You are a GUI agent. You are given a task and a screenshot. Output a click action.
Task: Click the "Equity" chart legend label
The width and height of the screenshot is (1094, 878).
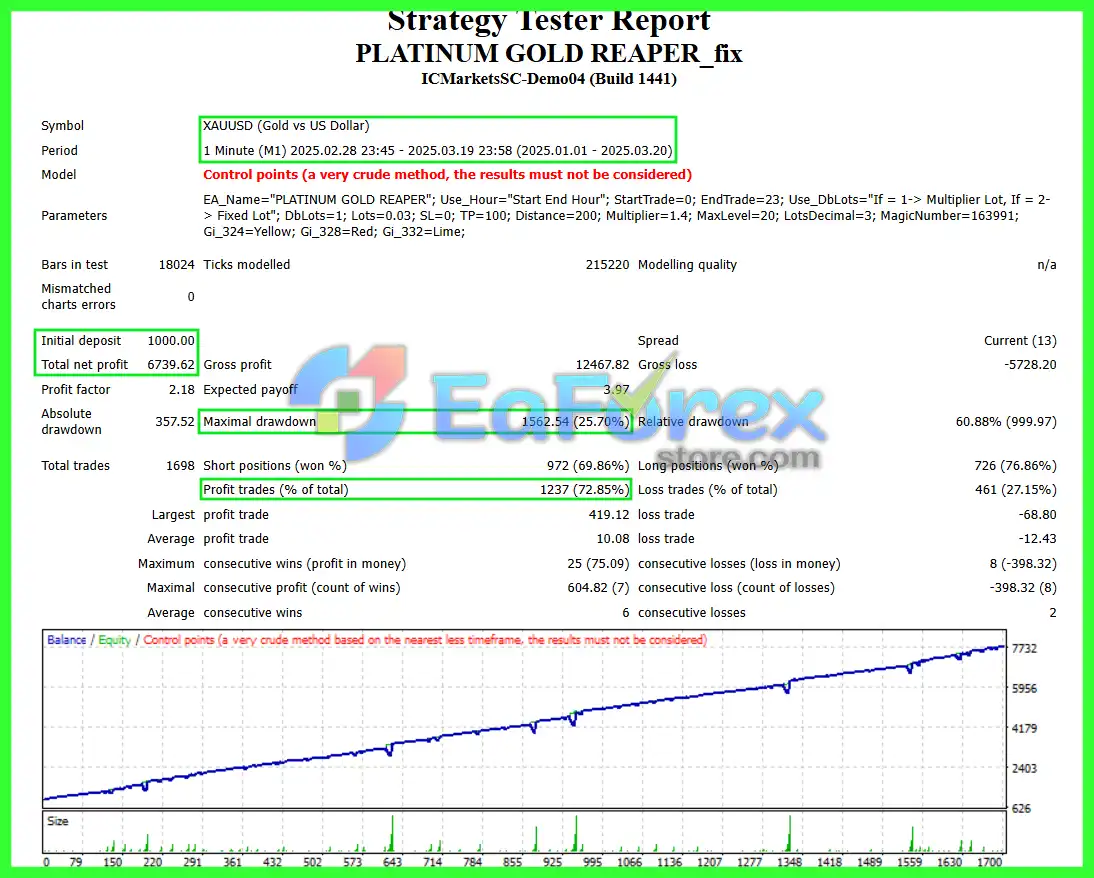pos(114,639)
